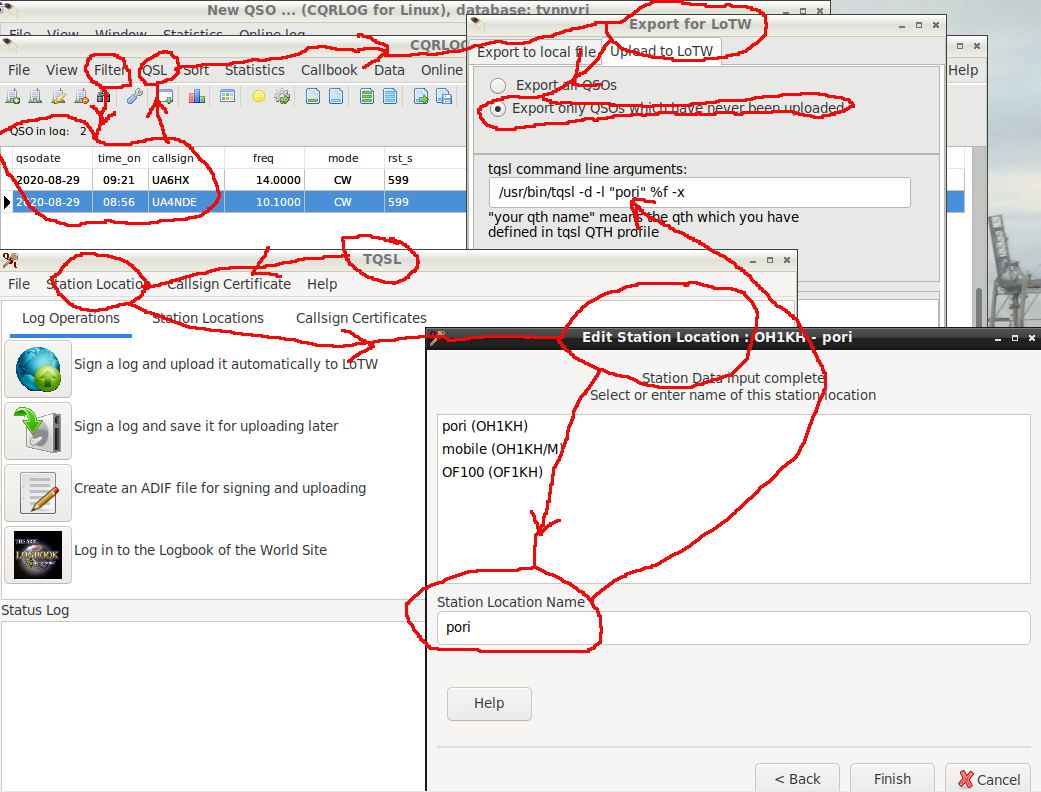Screen dimensions: 1041x792
Task: Click the page icon with blue bottom bar
Action: pyautogui.click(x=337, y=97)
